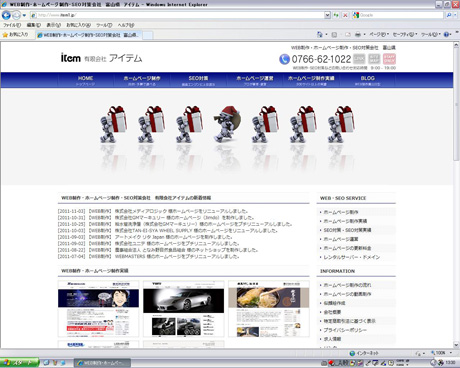460x368 pixels.
Task: Click the red Stop loading icon
Action: 345,15
